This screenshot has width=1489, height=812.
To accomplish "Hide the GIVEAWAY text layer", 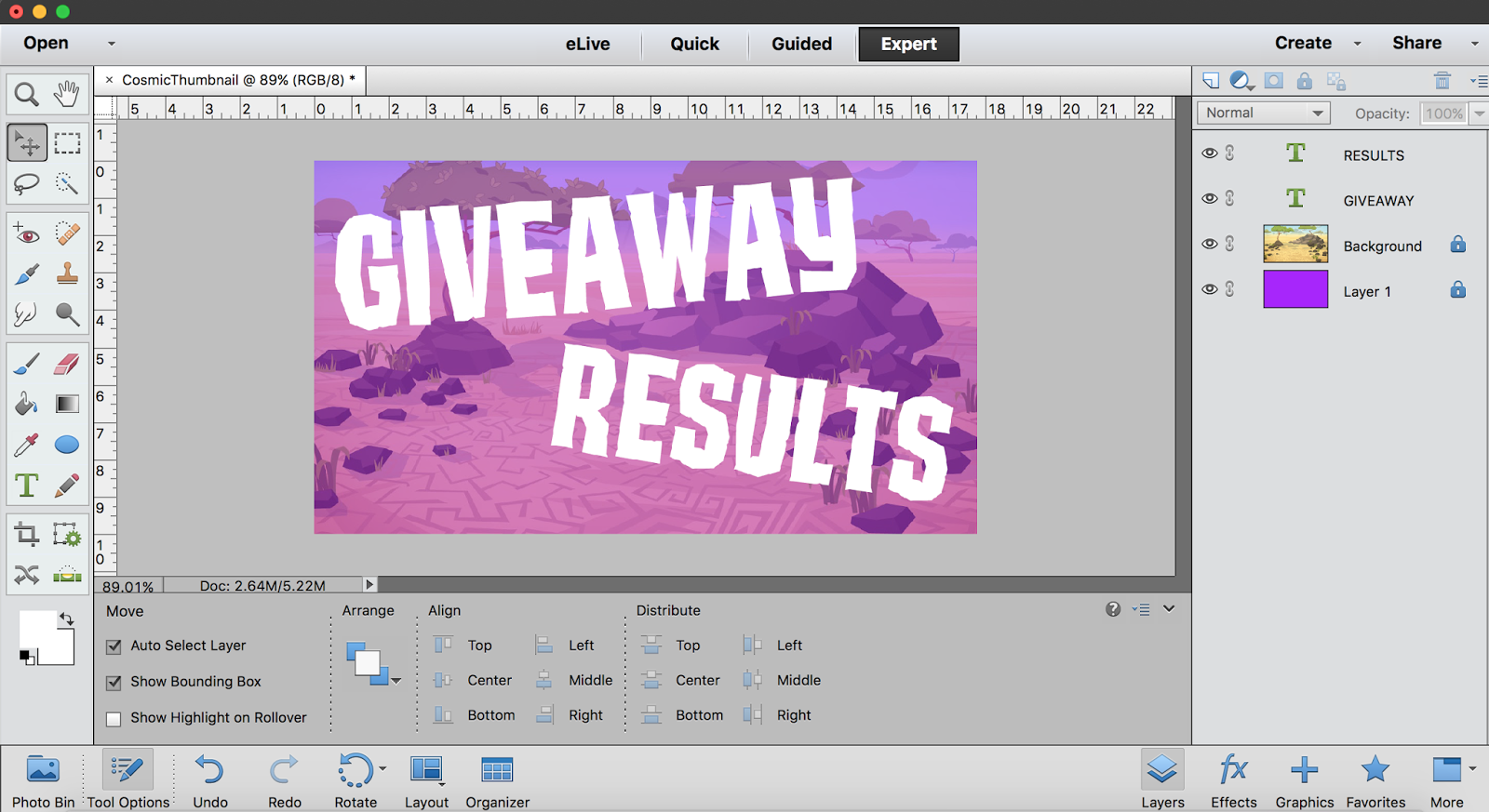I will (x=1210, y=198).
